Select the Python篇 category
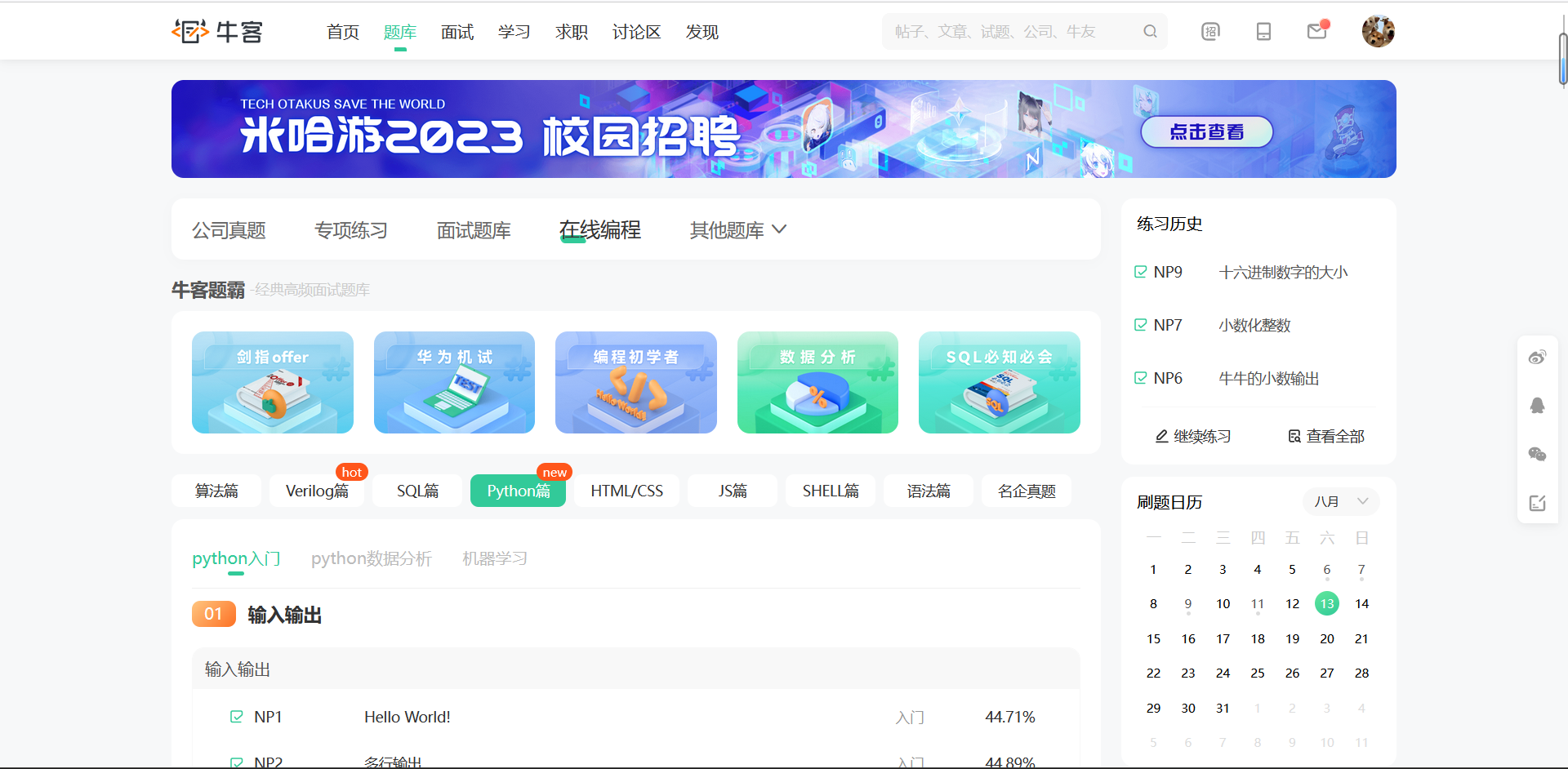Image resolution: width=1568 pixels, height=769 pixels. click(x=518, y=491)
